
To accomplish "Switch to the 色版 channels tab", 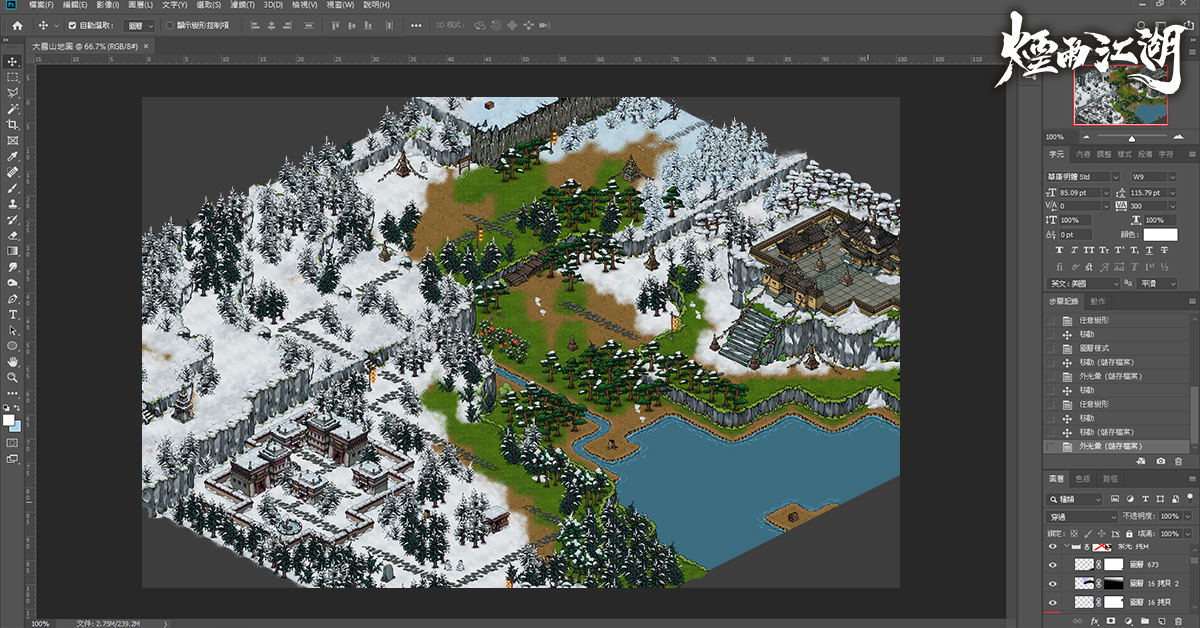I will (x=1083, y=479).
